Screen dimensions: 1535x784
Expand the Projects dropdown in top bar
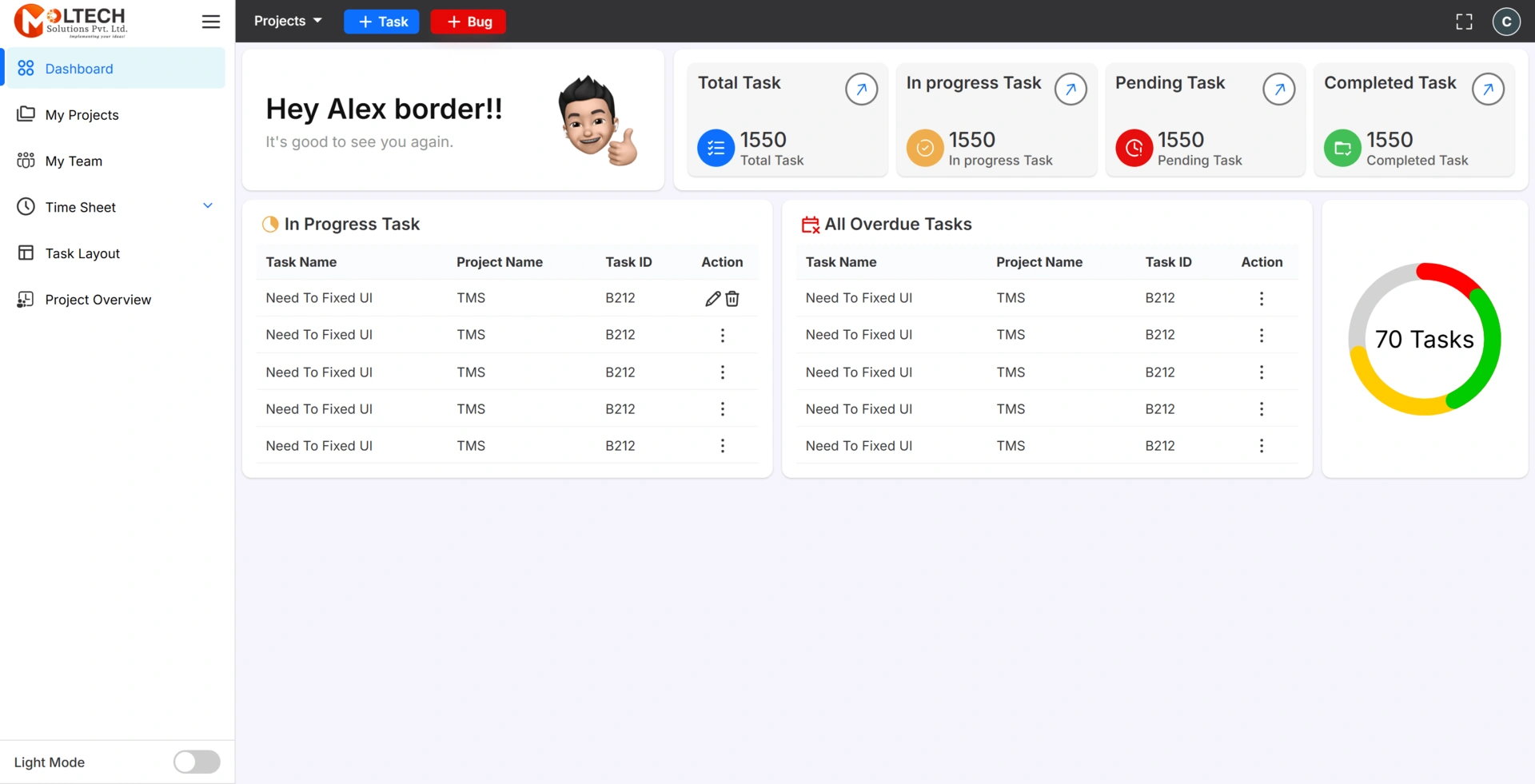click(x=288, y=22)
